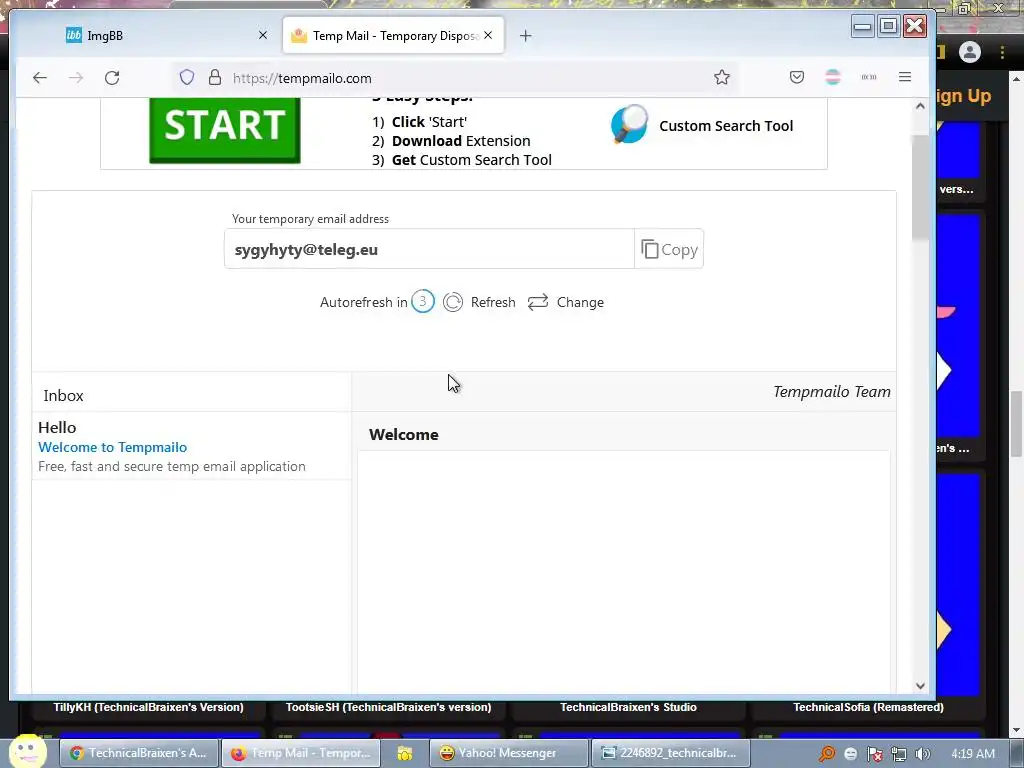Click the 4:19 AM clock
1024x768 pixels.
pos(973,754)
